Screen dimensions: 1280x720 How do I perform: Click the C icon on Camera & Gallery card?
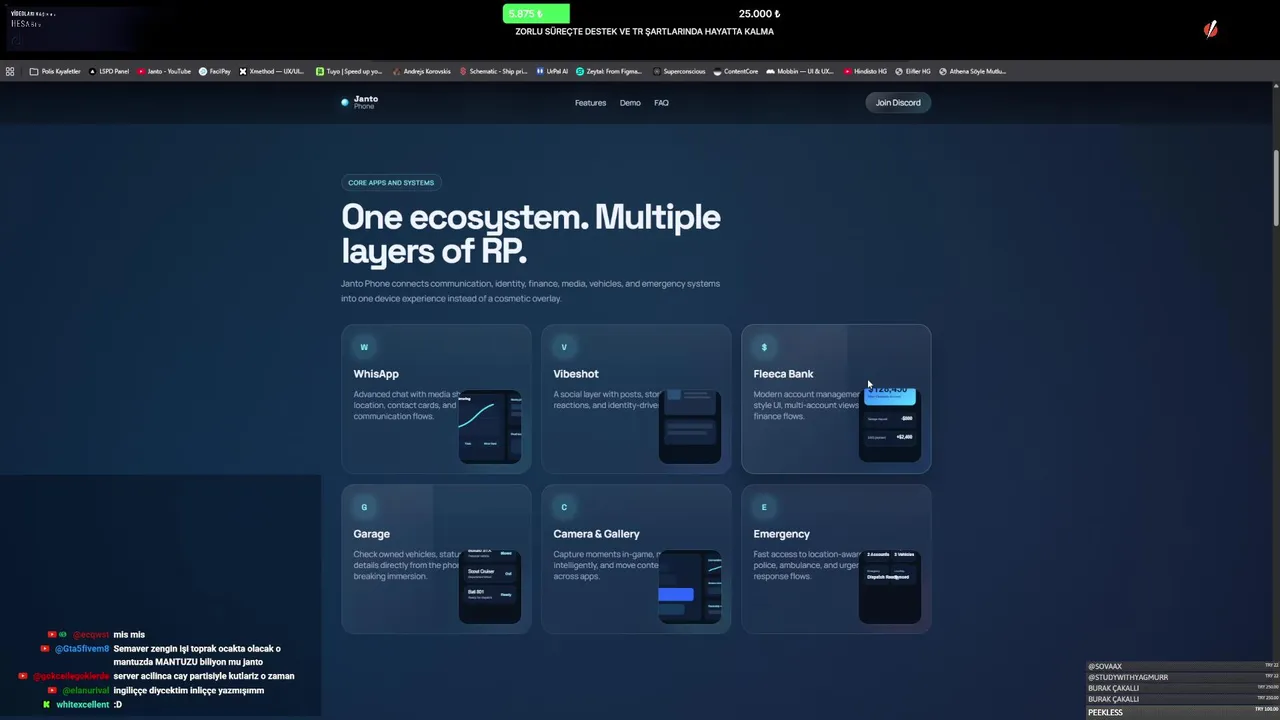click(564, 507)
